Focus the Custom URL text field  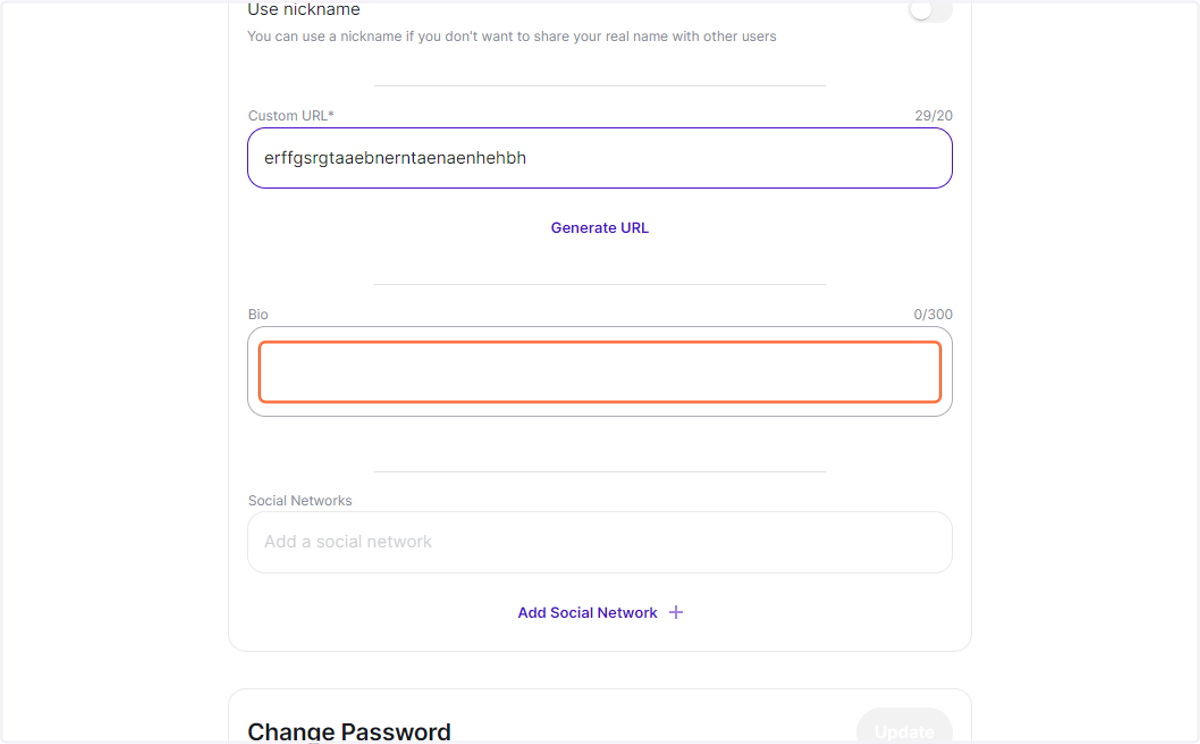tap(600, 158)
